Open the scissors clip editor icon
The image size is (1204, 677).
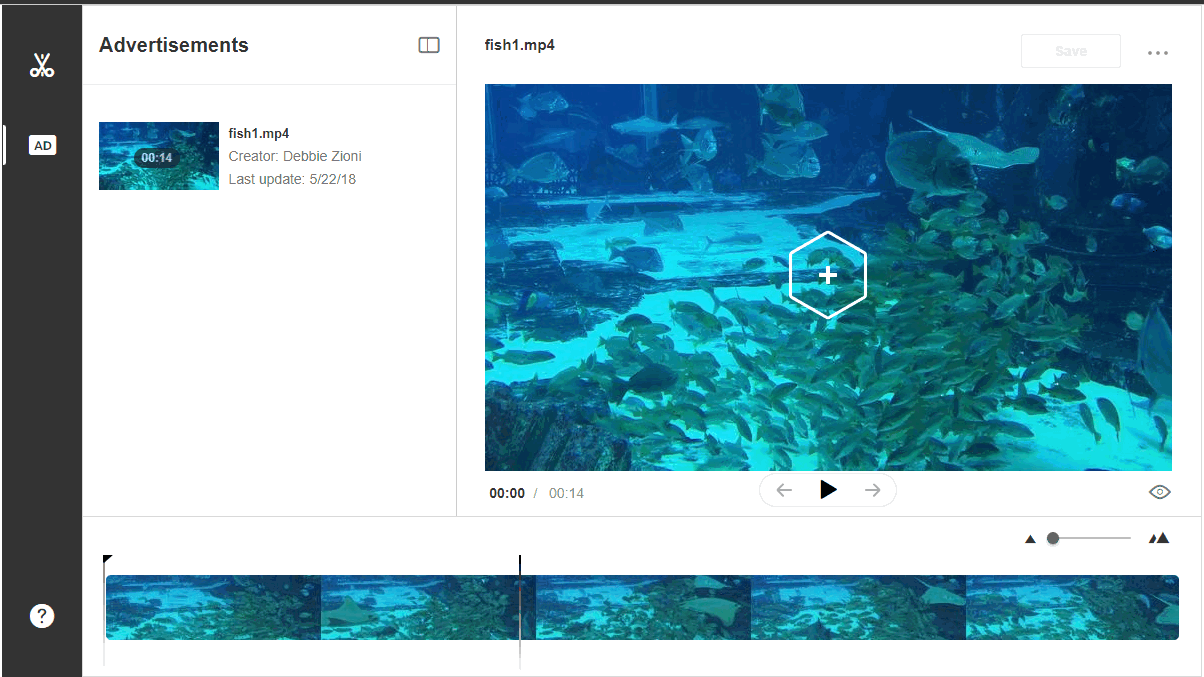click(x=41, y=66)
